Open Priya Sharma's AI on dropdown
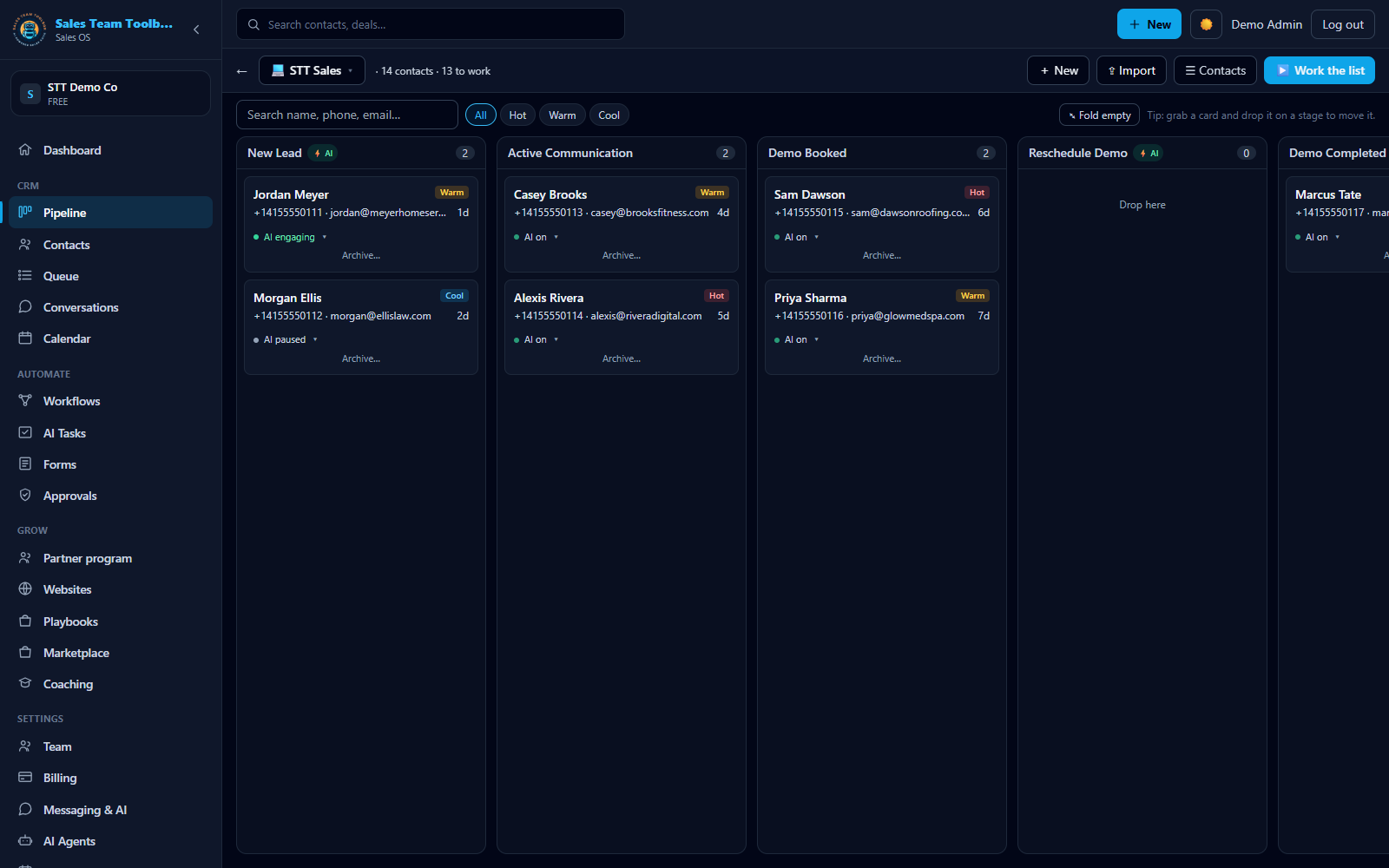This screenshot has width=1389, height=868. (797, 340)
